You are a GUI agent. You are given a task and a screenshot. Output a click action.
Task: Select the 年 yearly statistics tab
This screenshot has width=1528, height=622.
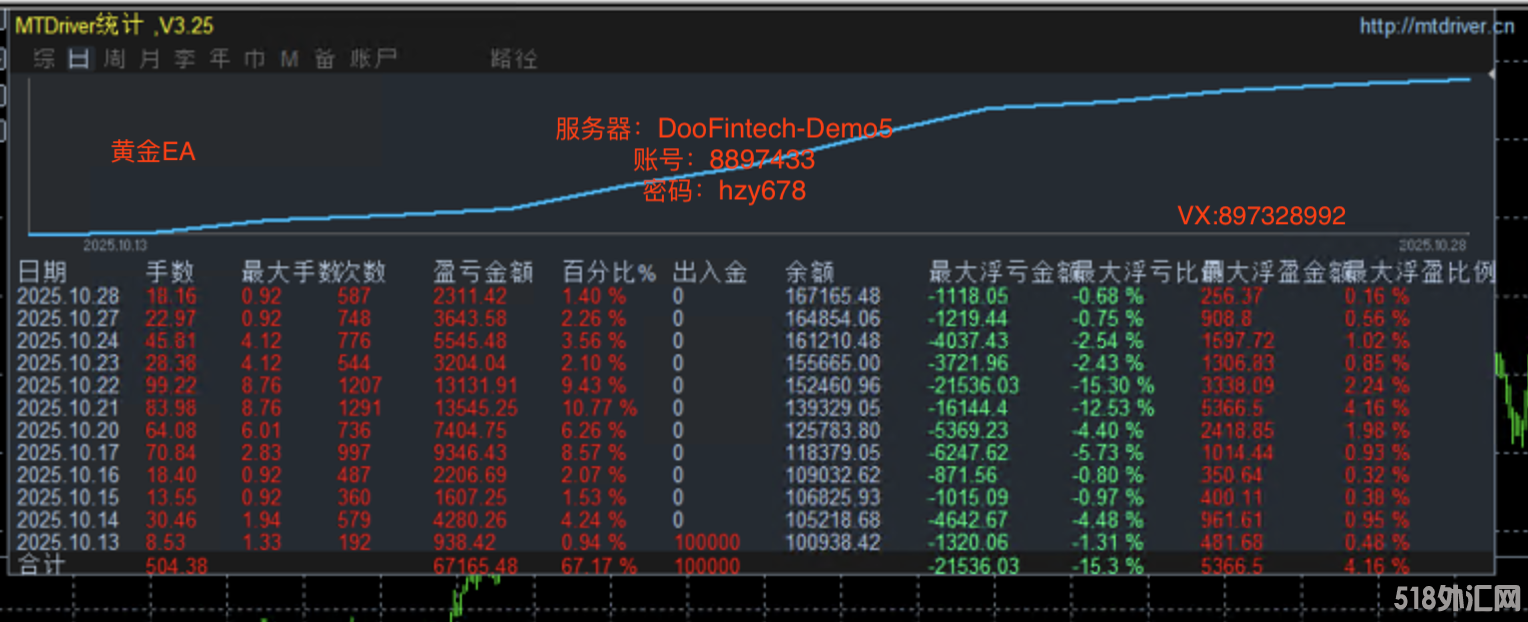tap(220, 59)
